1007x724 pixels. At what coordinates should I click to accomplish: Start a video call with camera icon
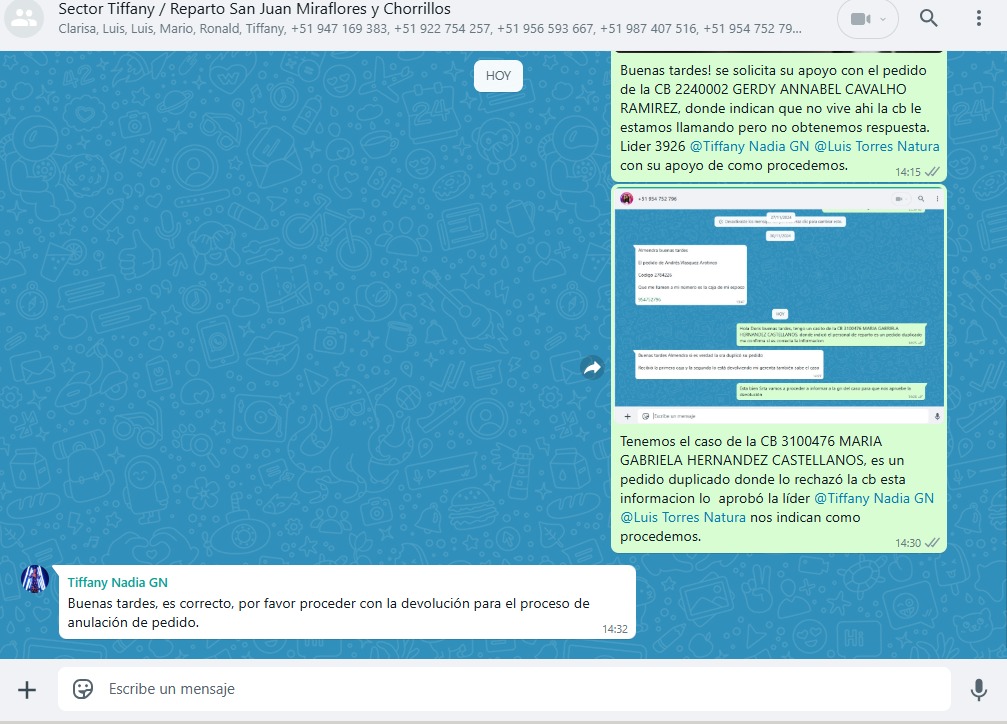pos(859,18)
